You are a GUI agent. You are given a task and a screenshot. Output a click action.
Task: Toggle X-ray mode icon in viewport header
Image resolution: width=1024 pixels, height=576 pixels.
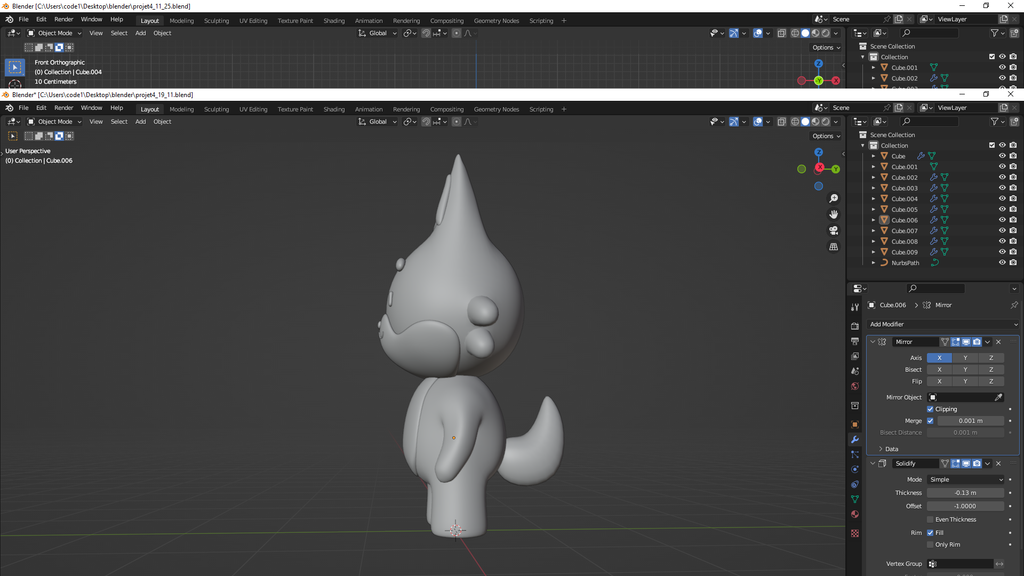pos(782,122)
